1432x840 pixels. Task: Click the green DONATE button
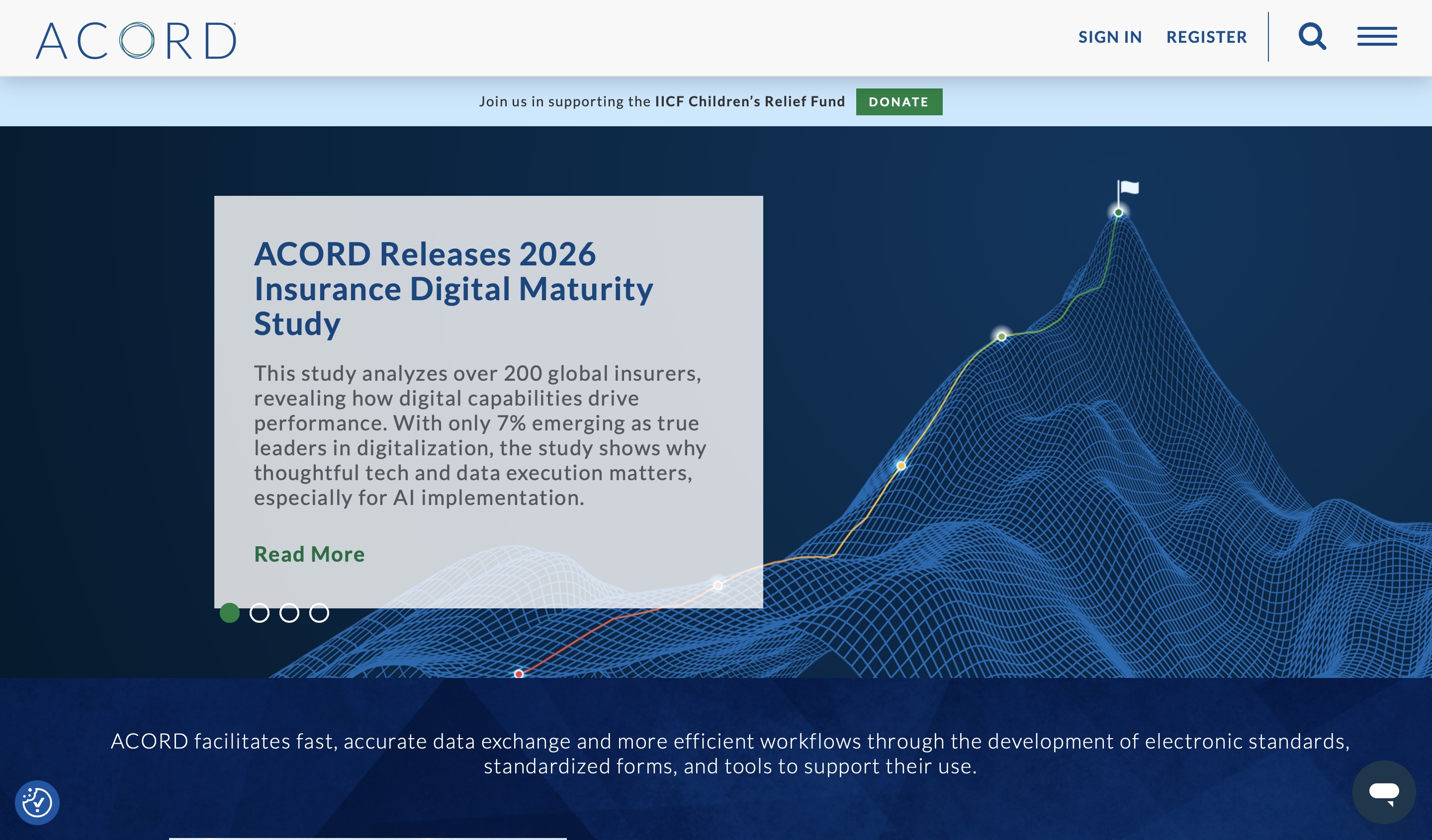click(899, 102)
